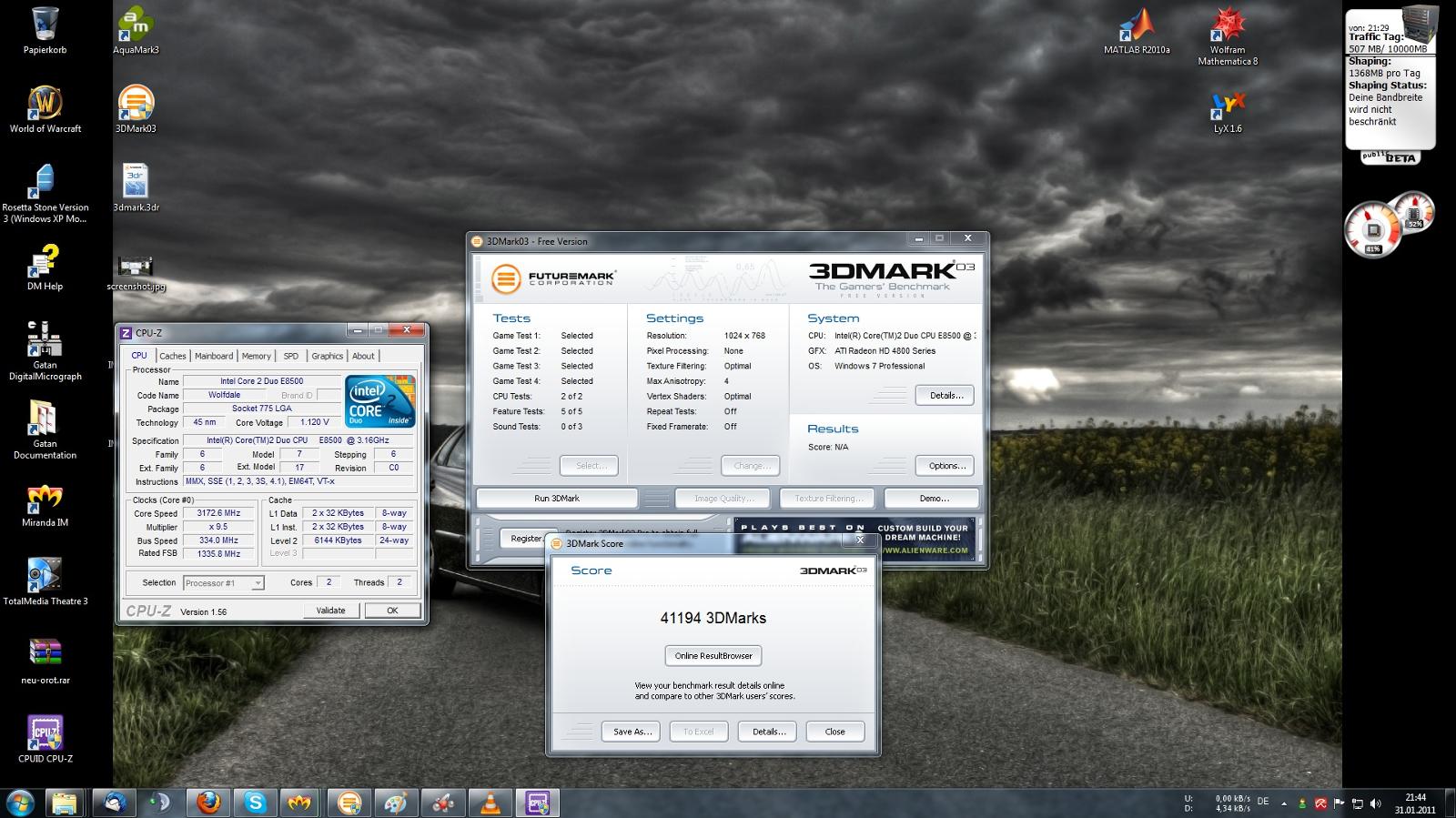This screenshot has width=1456, height=818.
Task: Switch to the SPD tab in CPU-Z
Action: point(290,356)
